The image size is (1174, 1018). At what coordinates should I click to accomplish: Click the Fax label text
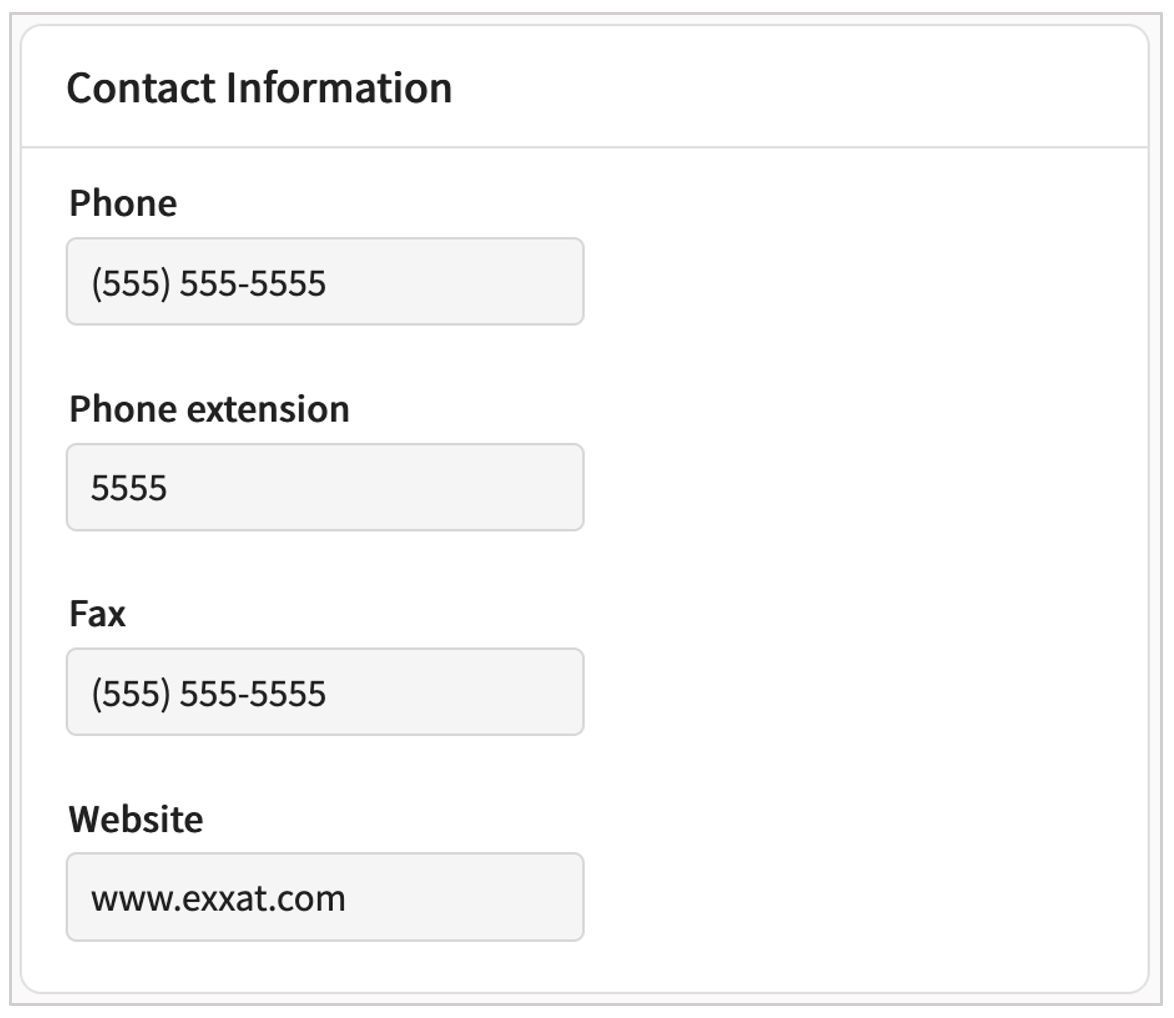pyautogui.click(x=97, y=613)
